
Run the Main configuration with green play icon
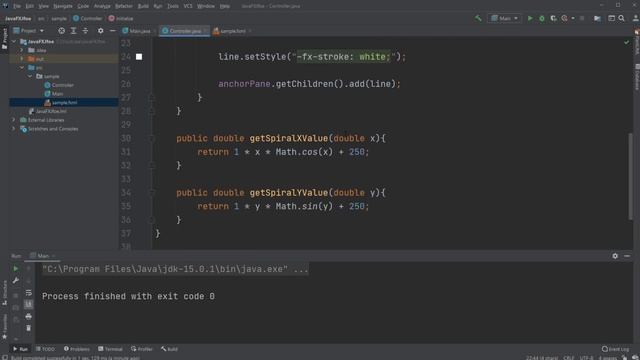click(x=530, y=18)
